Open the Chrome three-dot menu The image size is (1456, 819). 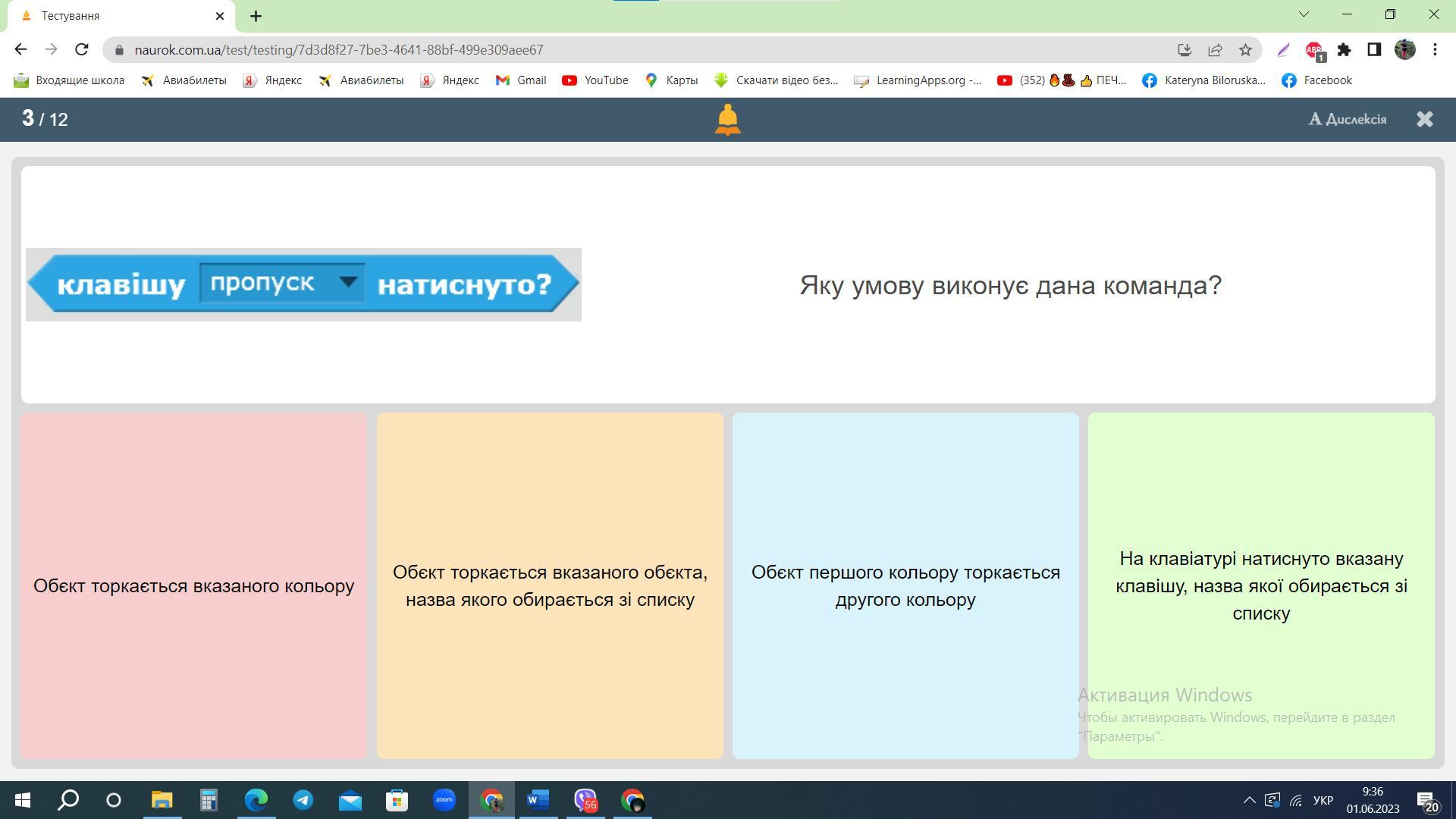pyautogui.click(x=1435, y=50)
